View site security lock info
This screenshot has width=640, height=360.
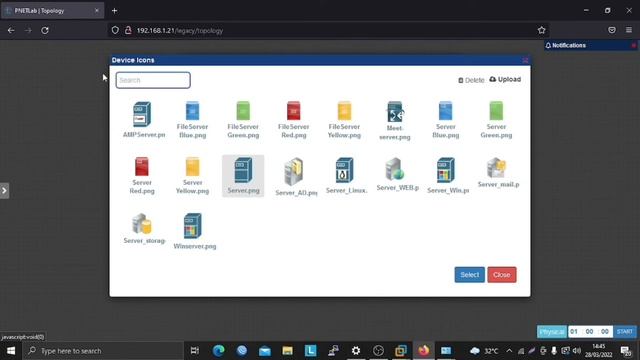tap(128, 30)
